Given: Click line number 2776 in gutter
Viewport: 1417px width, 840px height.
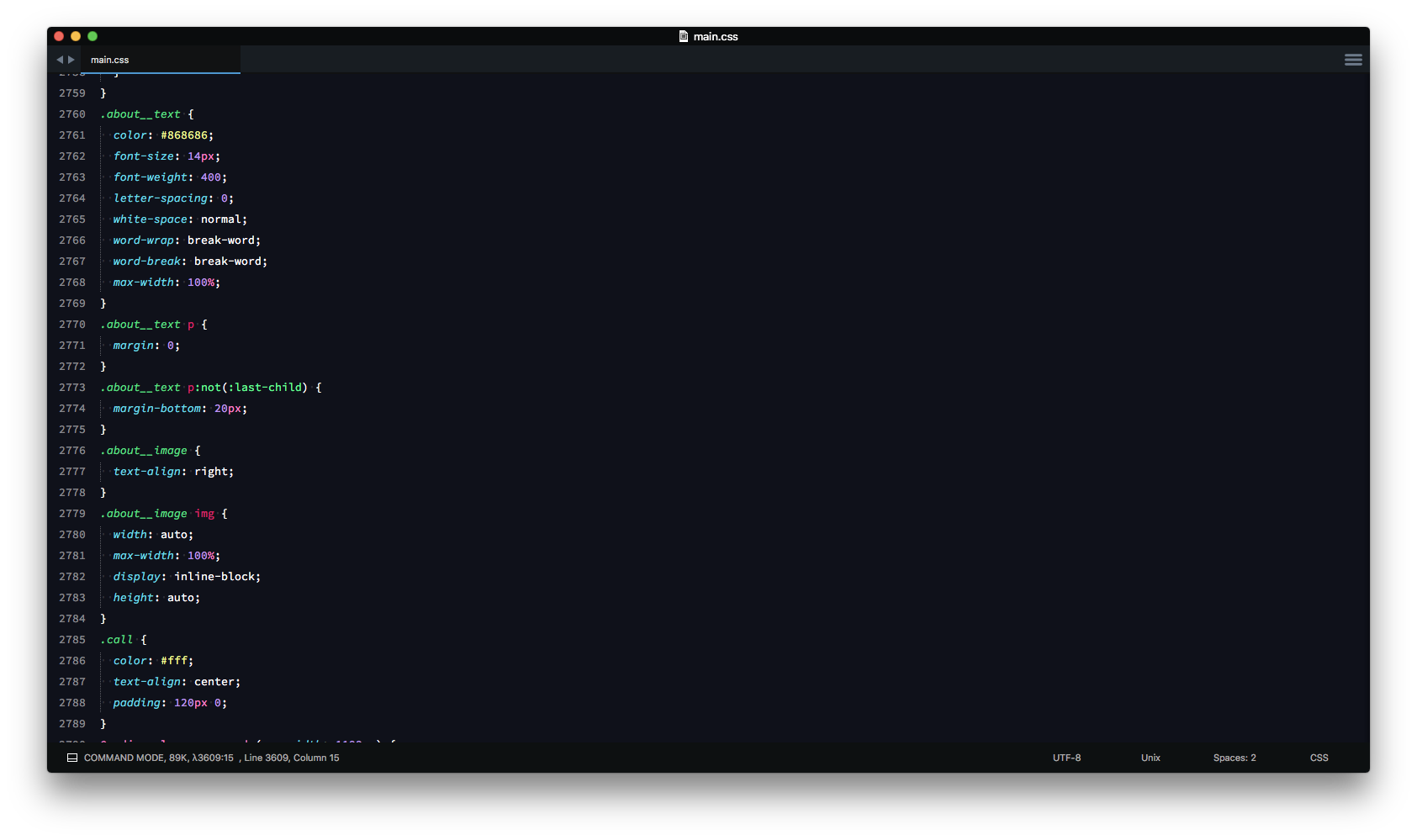Looking at the screenshot, I should (x=72, y=451).
